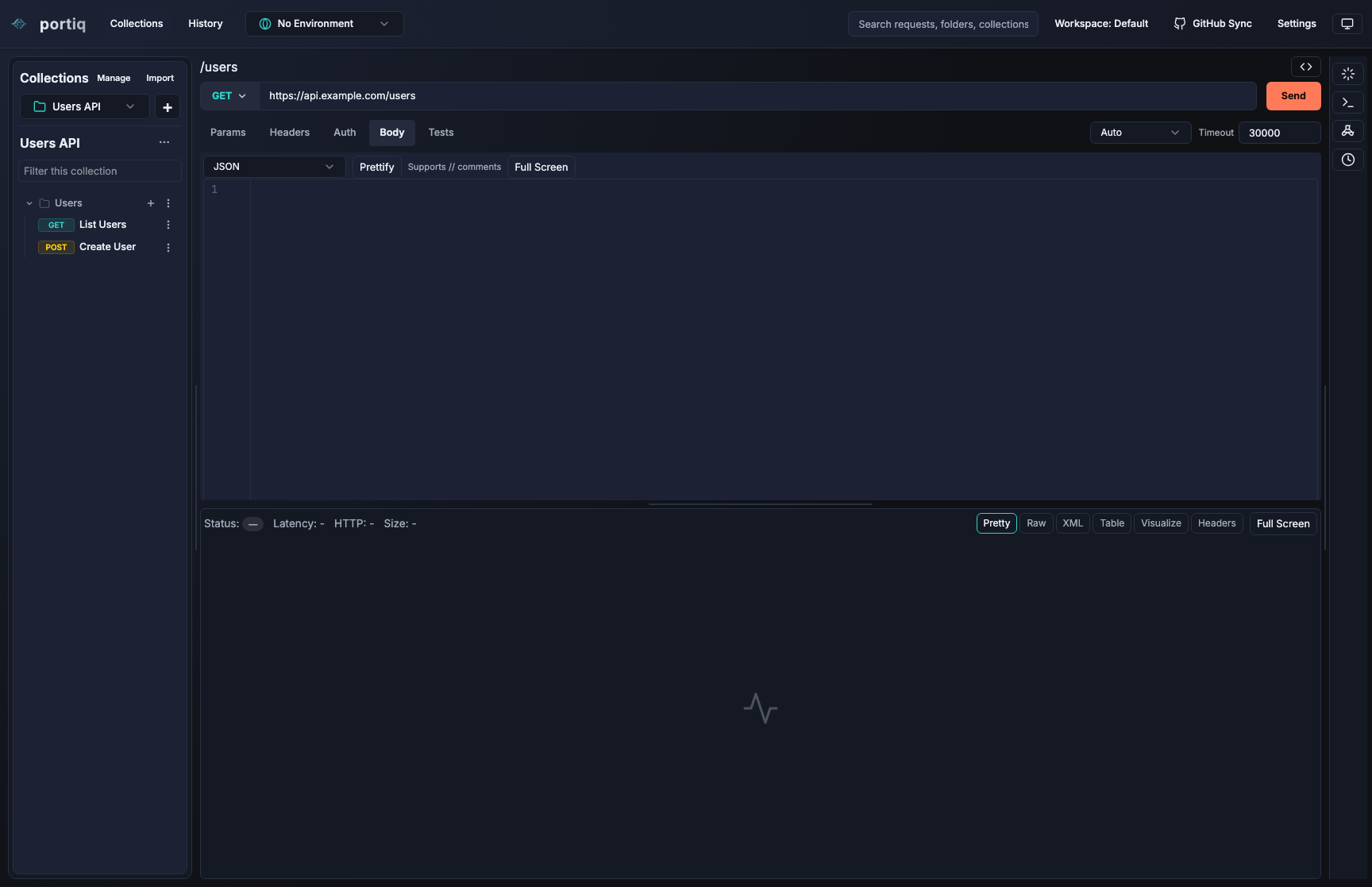Switch to the Headers request tab
The width and height of the screenshot is (1372, 887).
point(289,133)
